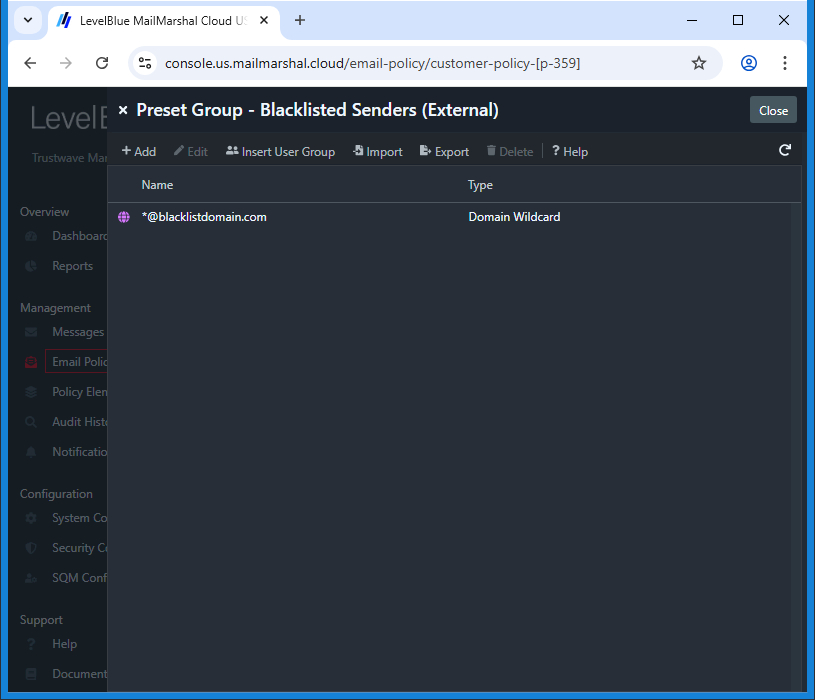Click the grayed Edit toolbar button

(191, 151)
